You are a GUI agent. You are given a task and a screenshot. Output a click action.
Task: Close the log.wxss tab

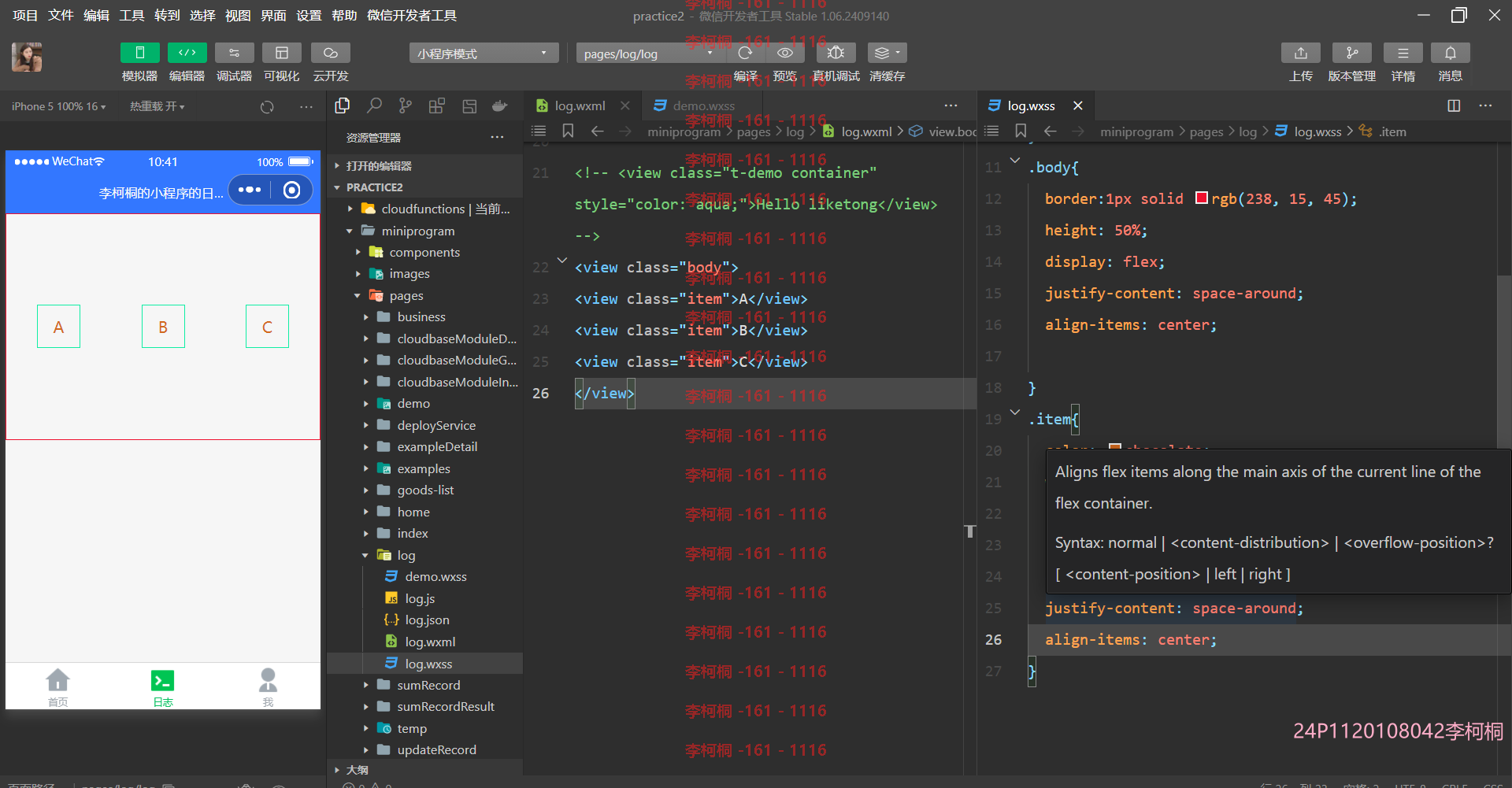pyautogui.click(x=1077, y=105)
